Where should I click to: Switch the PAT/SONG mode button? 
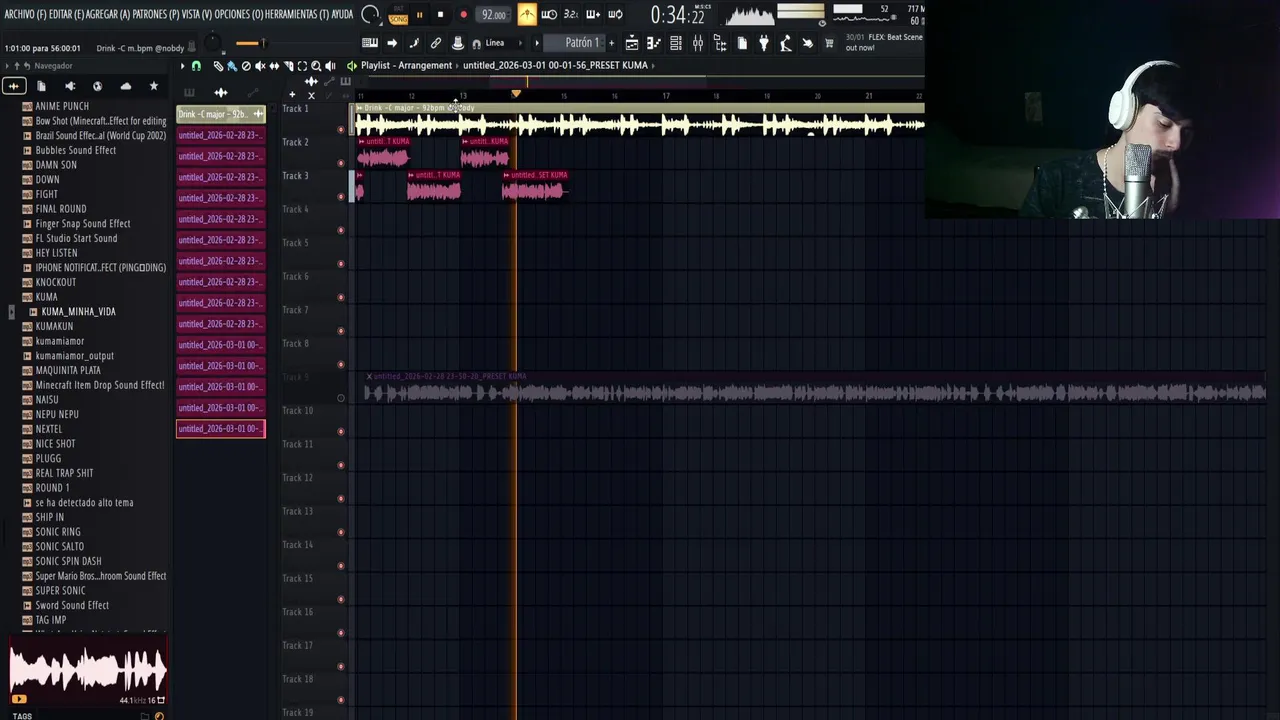pyautogui.click(x=398, y=15)
